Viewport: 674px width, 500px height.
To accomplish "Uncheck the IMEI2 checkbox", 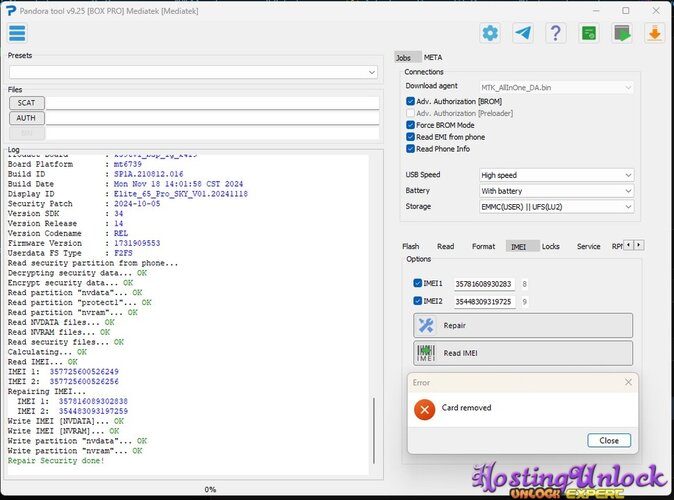I will click(x=417, y=301).
